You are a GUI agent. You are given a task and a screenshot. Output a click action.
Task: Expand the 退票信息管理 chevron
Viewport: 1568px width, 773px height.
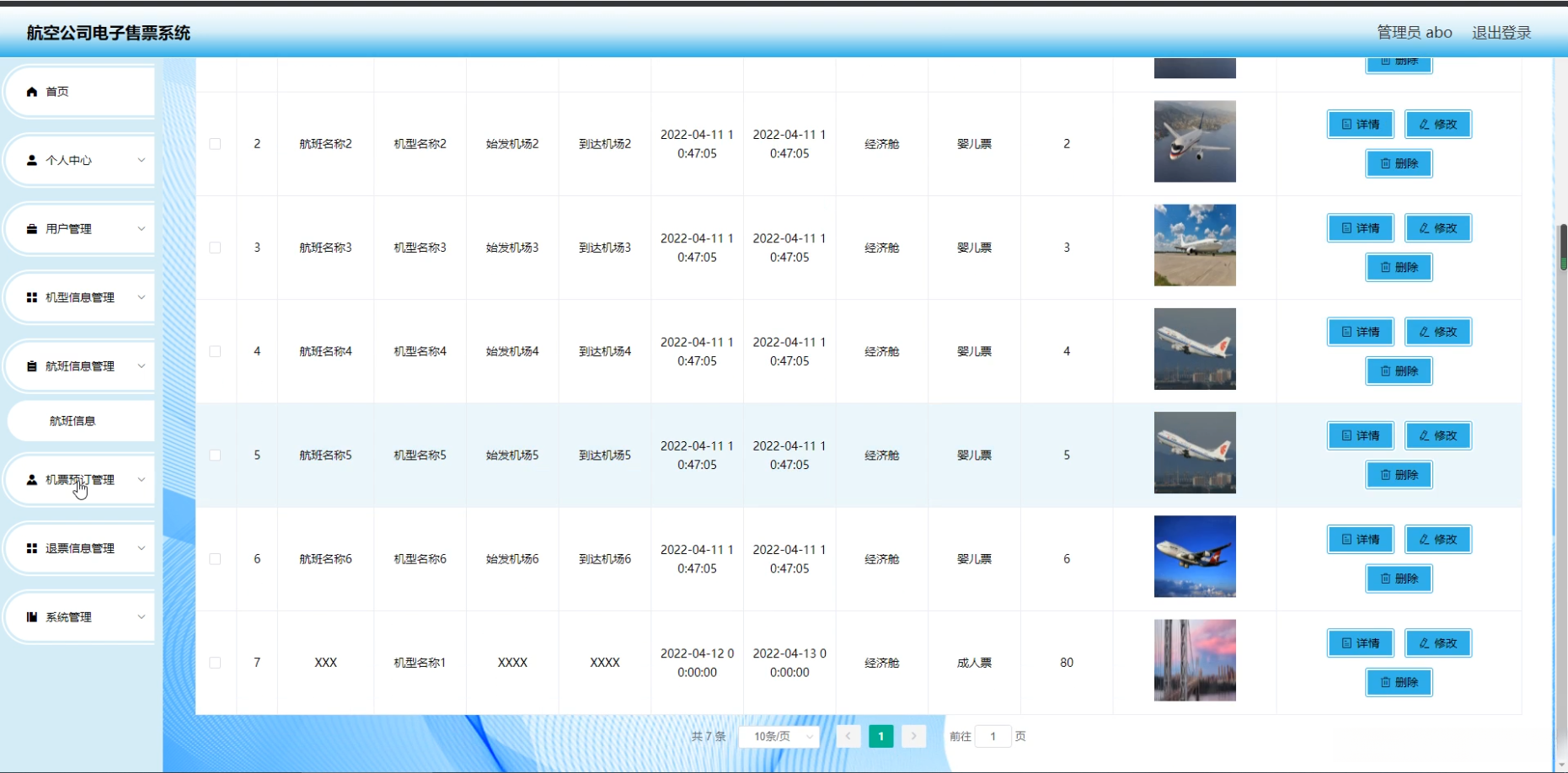point(142,548)
